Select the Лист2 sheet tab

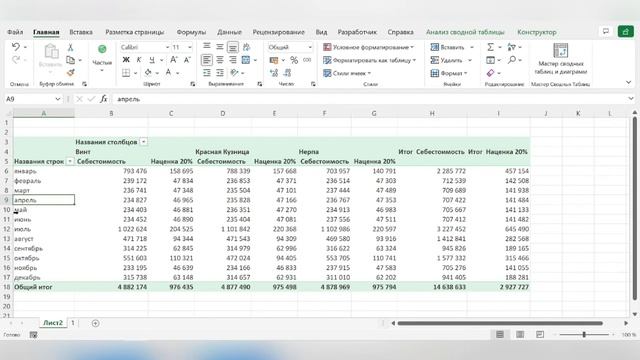[53, 323]
